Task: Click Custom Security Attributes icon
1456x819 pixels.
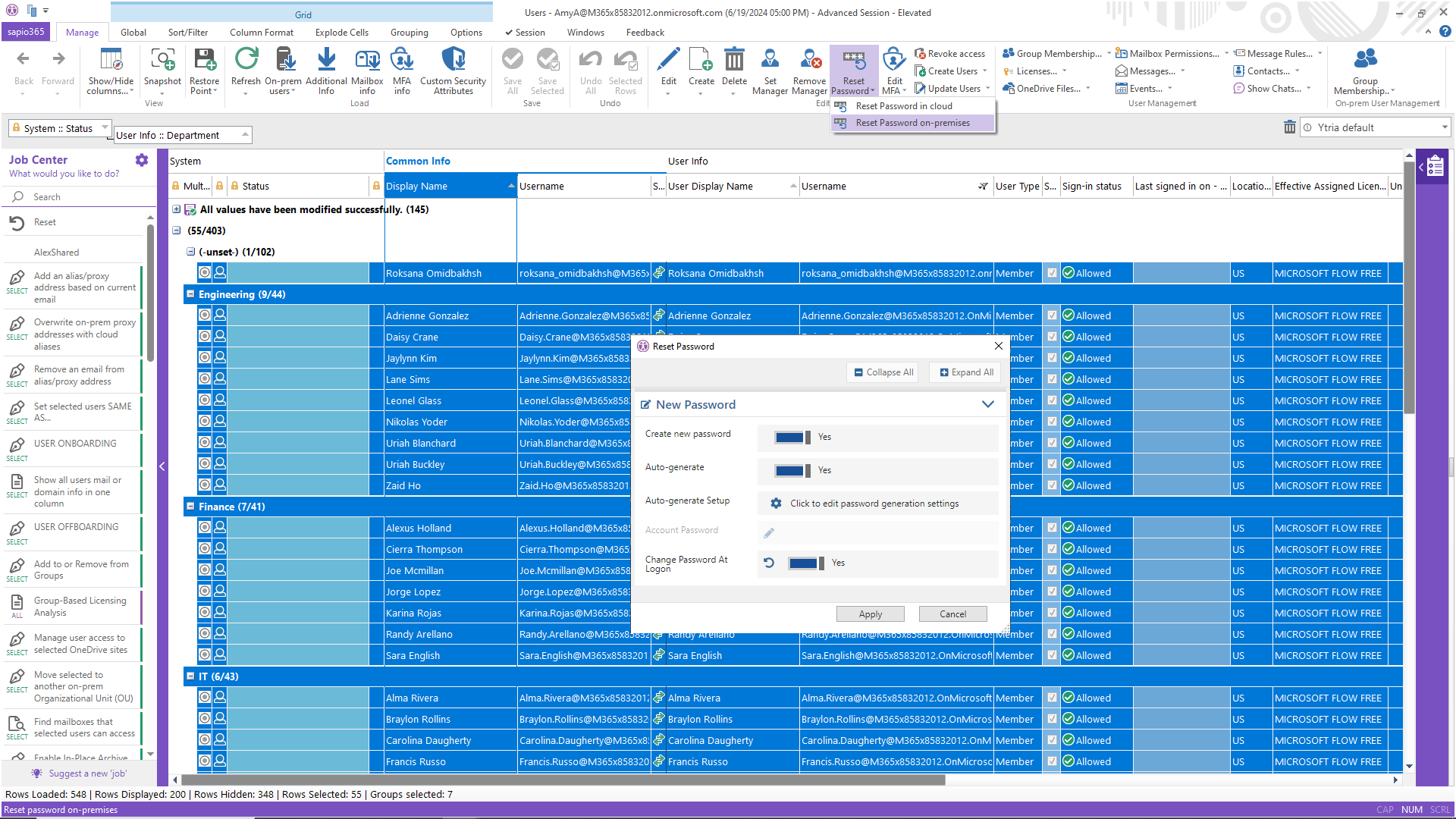Action: (x=453, y=59)
